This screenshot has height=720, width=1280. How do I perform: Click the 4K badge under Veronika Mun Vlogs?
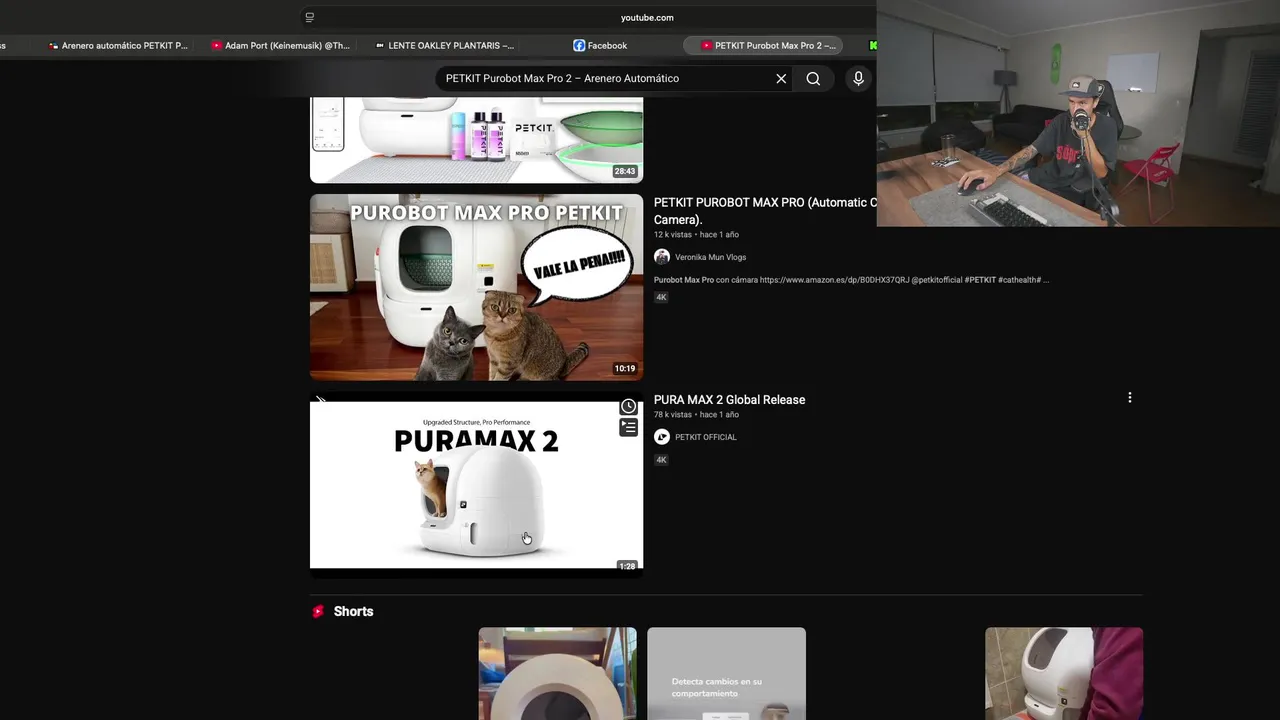point(661,297)
